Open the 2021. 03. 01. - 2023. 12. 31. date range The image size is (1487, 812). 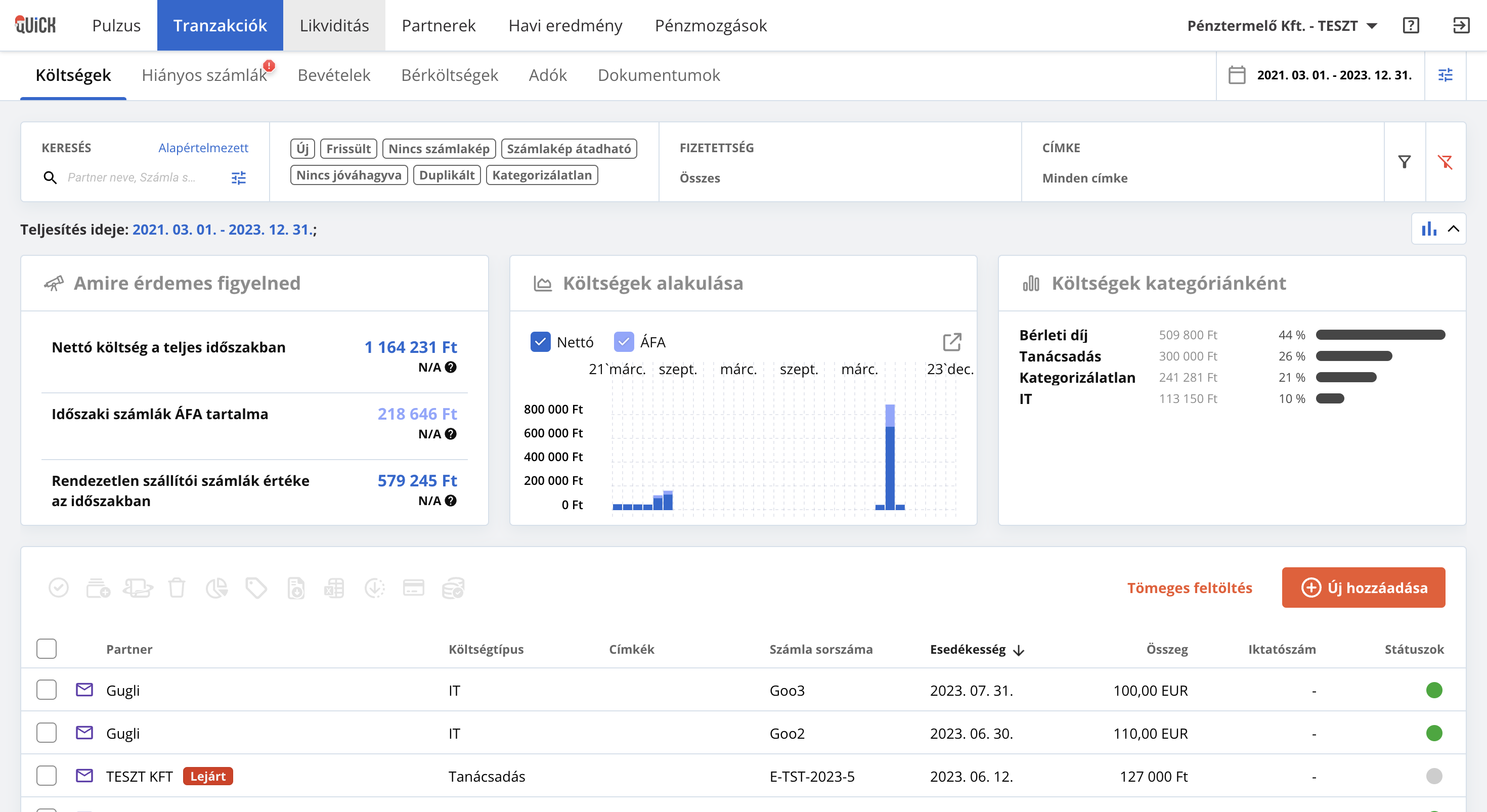tap(1334, 75)
